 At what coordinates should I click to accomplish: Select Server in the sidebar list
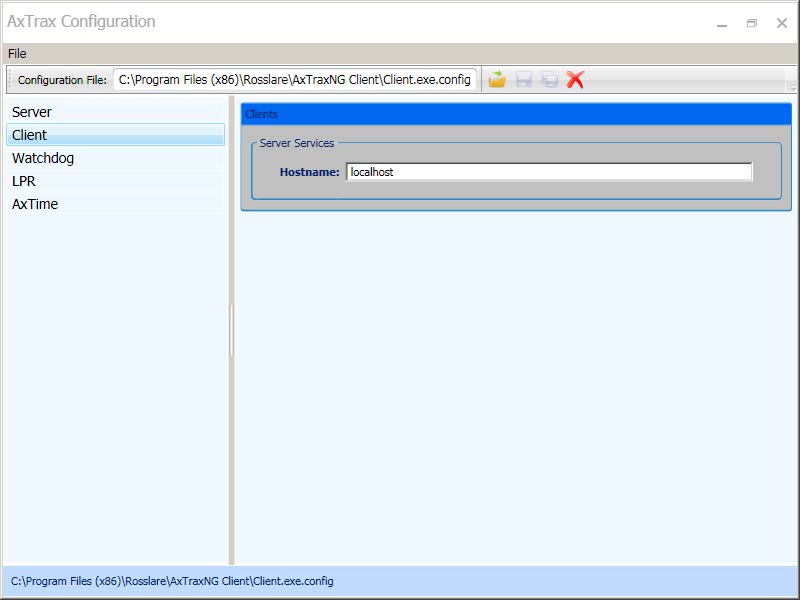(115, 112)
